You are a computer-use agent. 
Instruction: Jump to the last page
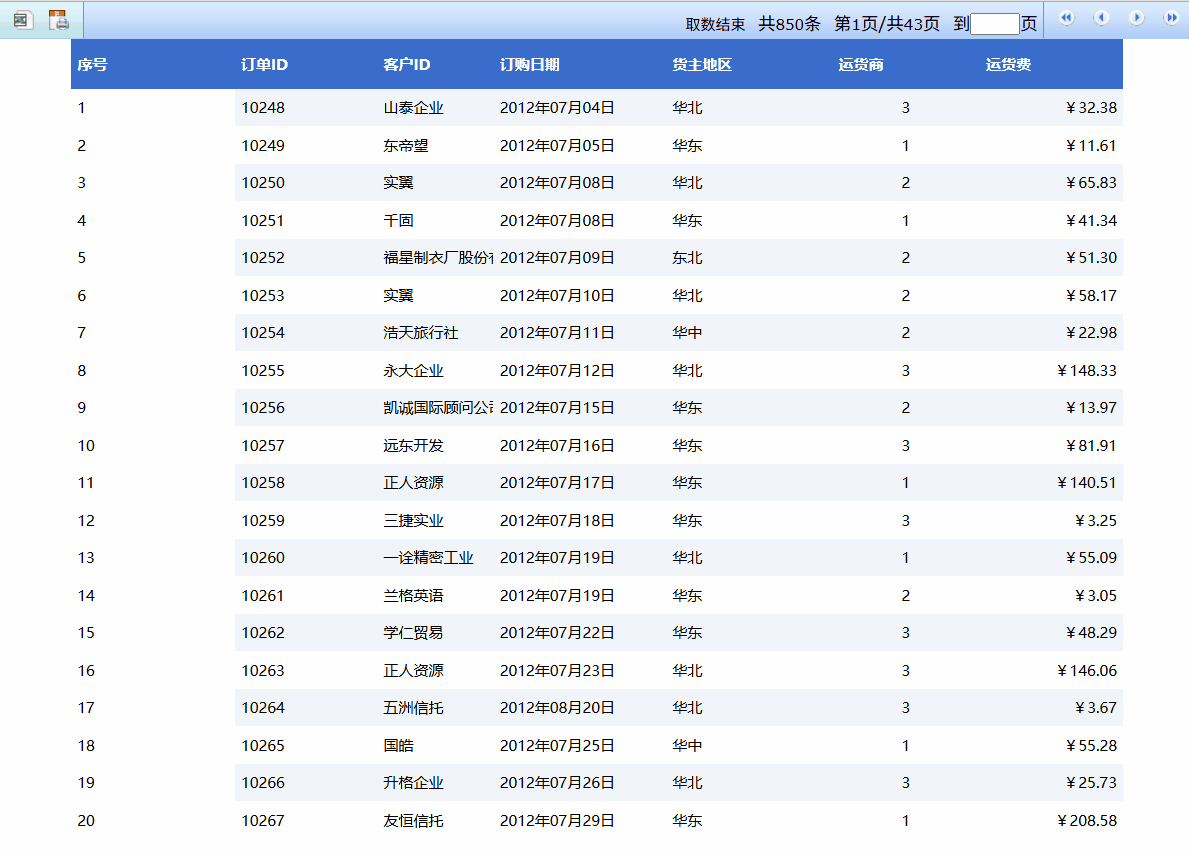click(x=1171, y=18)
